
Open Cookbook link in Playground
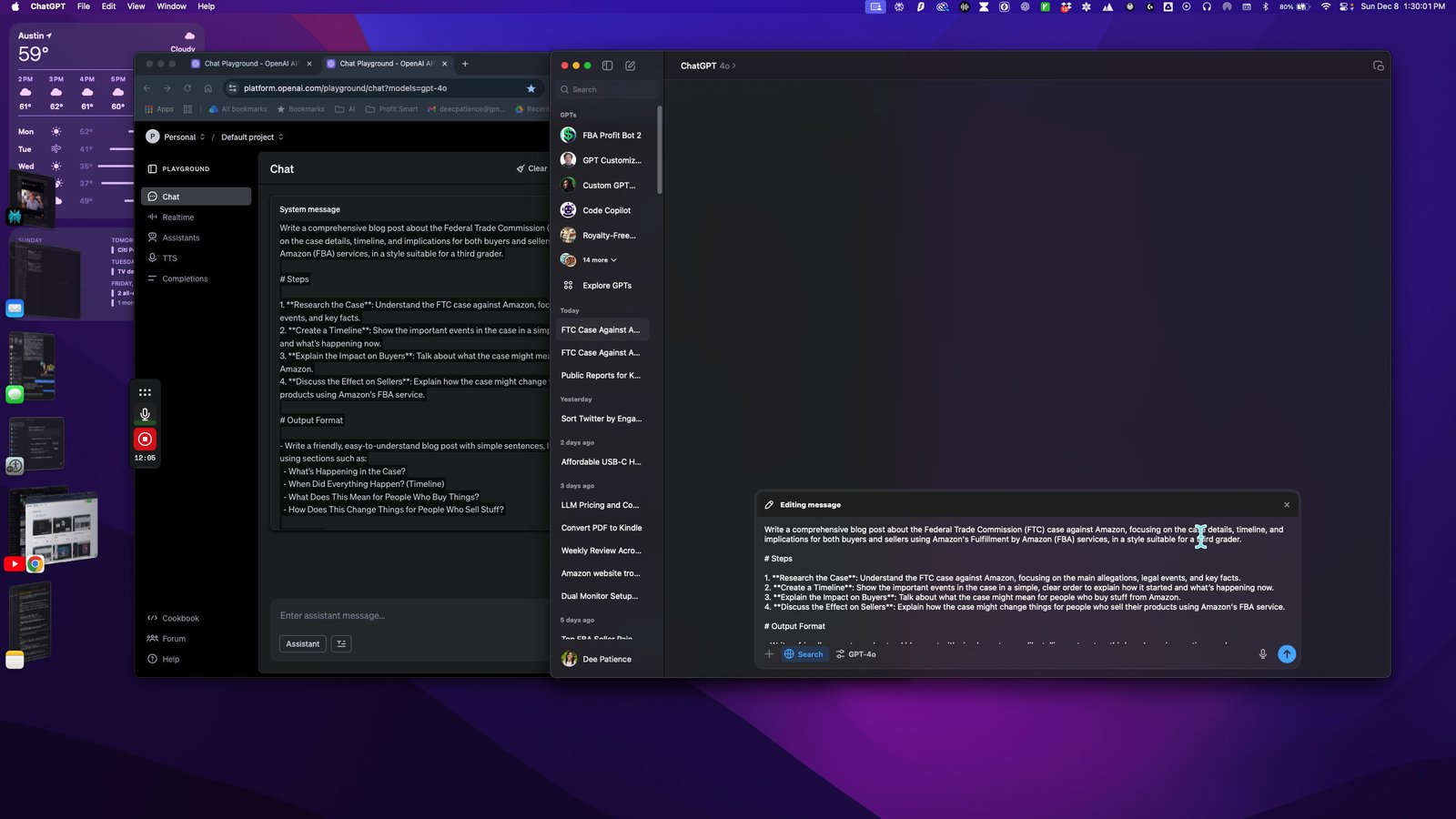(x=173, y=619)
